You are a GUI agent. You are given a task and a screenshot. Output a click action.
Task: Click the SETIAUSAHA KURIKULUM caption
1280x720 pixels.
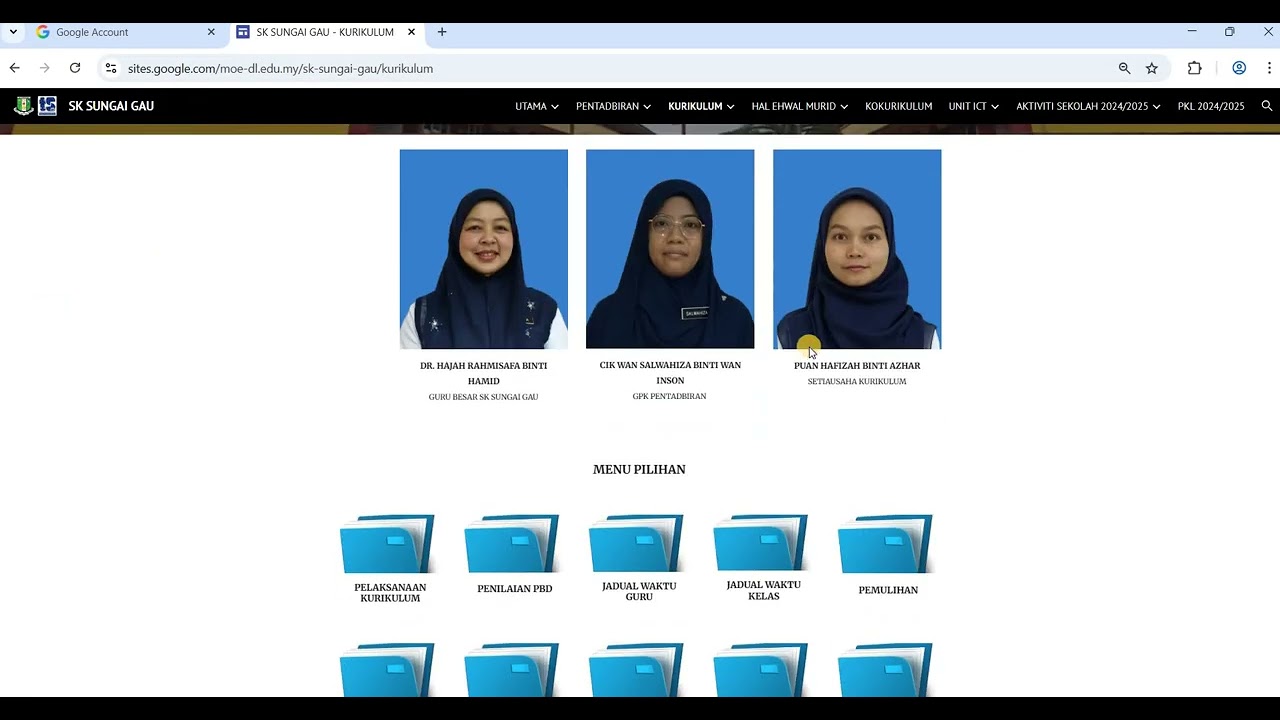pos(857,381)
